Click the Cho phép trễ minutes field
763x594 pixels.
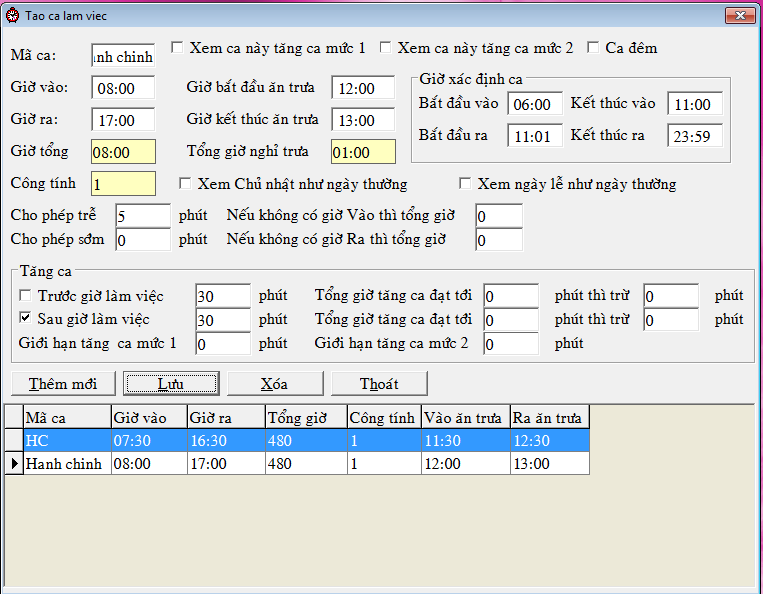[143, 216]
